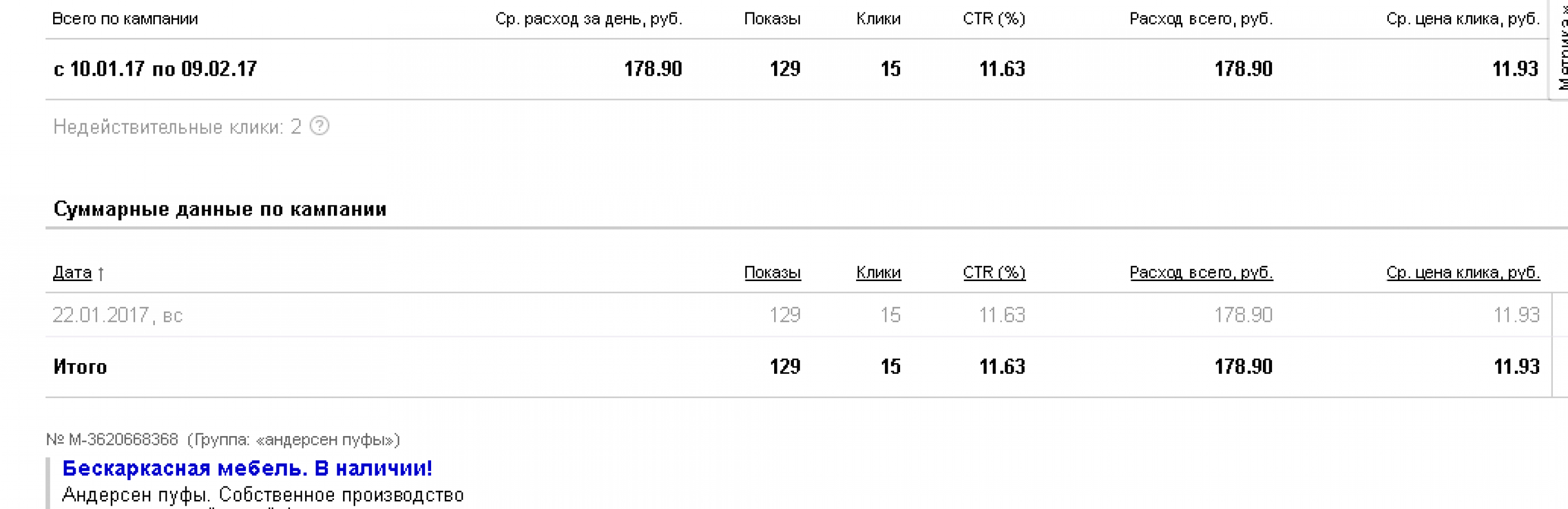
Task: Click the Всего по кампании header
Action: pyautogui.click(x=125, y=19)
